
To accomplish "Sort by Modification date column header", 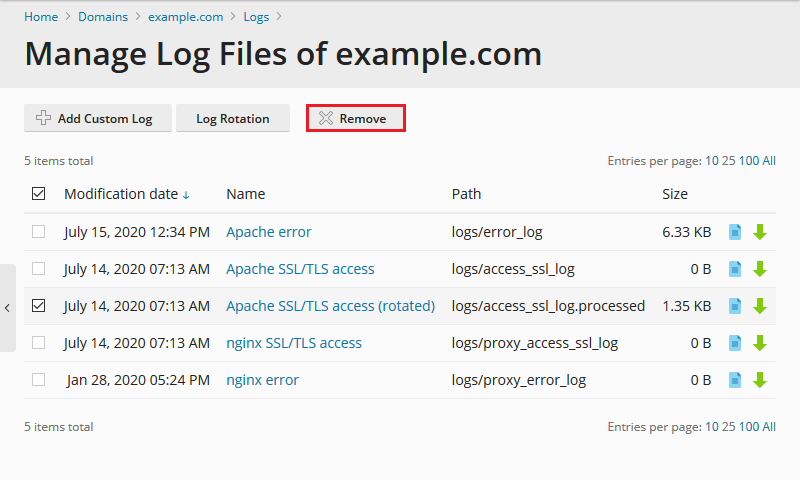I will click(120, 194).
